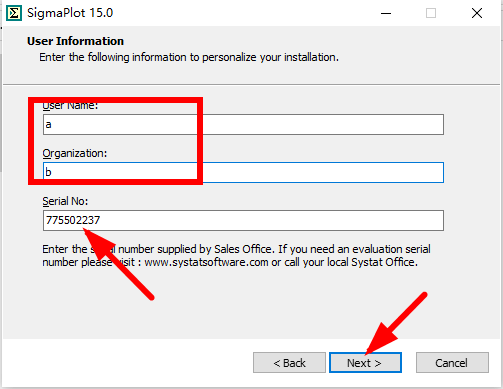
Task: Minimize the SigmaPlot 15.0 installer window
Action: 386,13
